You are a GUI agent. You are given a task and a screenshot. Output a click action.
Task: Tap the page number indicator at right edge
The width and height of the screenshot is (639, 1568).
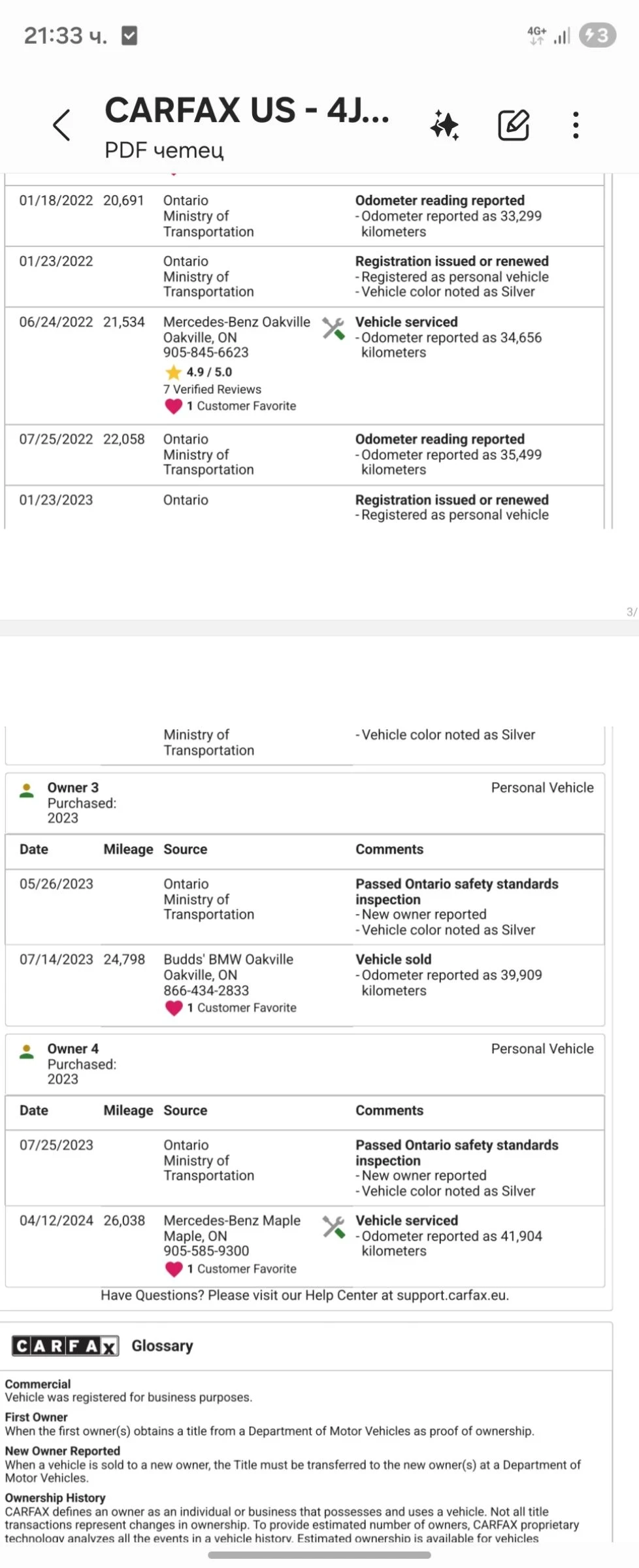tap(631, 612)
